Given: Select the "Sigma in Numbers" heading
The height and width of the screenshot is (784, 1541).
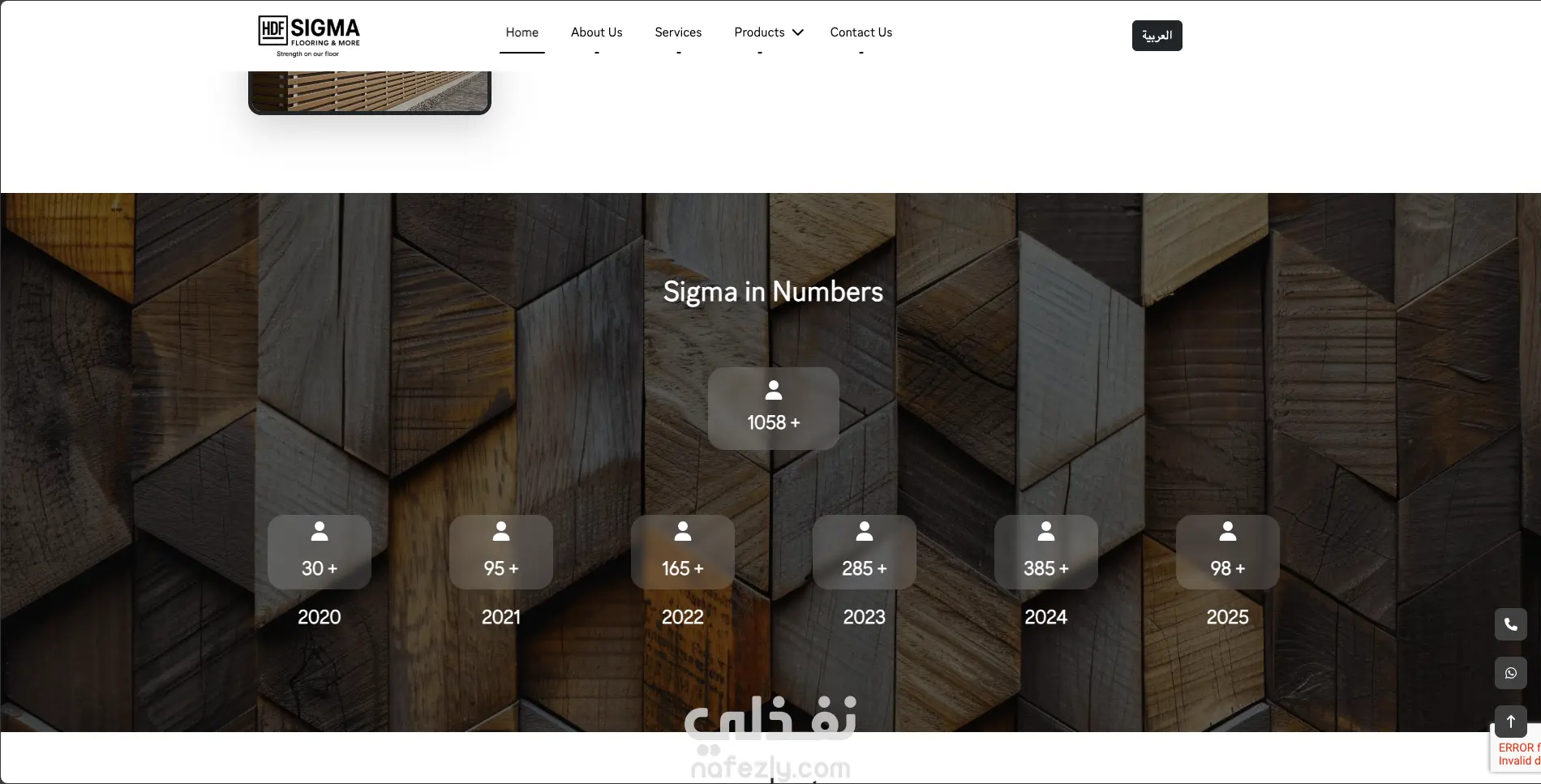Looking at the screenshot, I should pos(773,292).
